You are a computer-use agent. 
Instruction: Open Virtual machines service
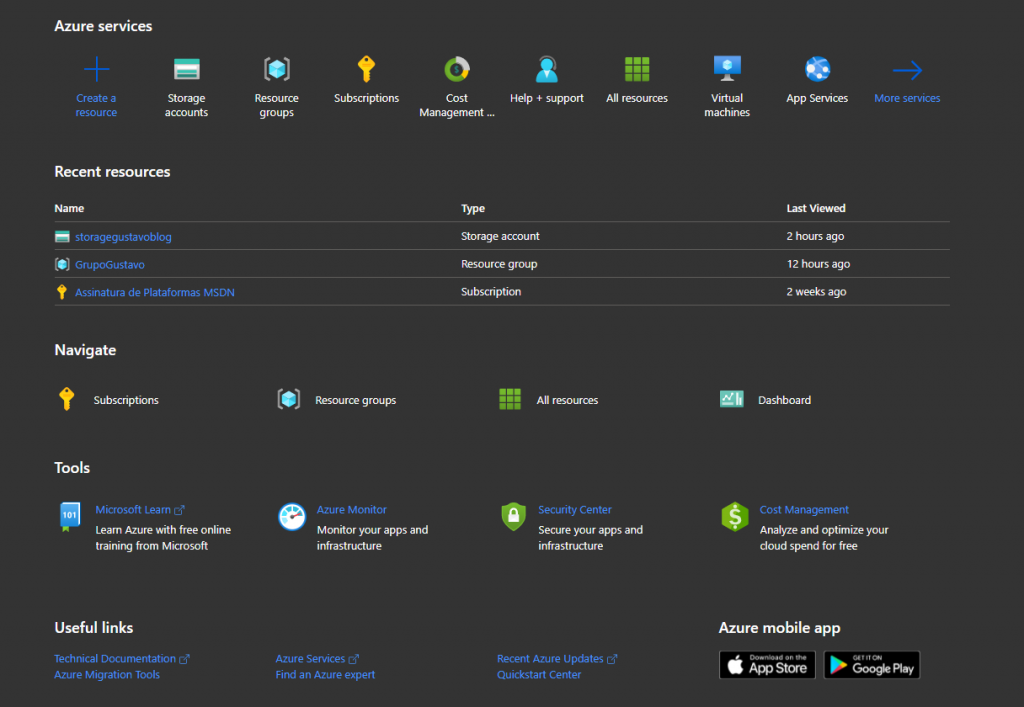tap(726, 70)
